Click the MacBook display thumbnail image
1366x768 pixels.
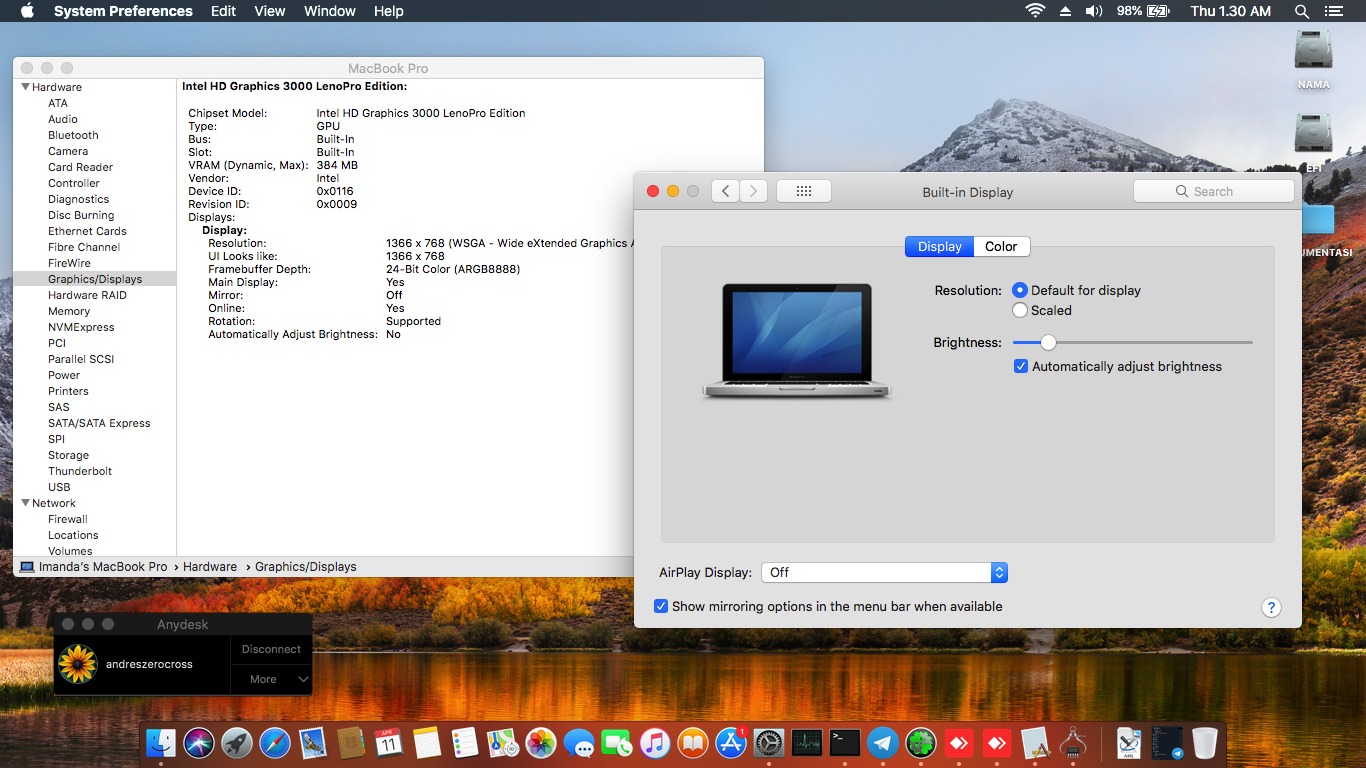[x=797, y=342]
